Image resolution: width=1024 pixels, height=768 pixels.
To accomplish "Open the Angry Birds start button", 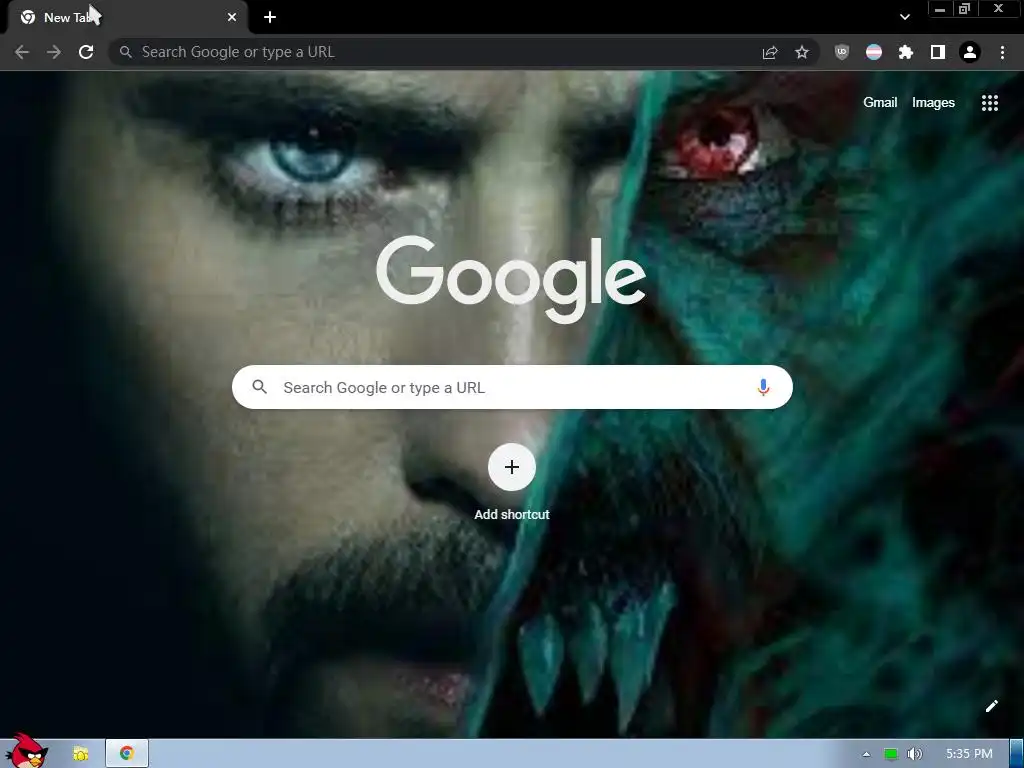I will pyautogui.click(x=26, y=751).
